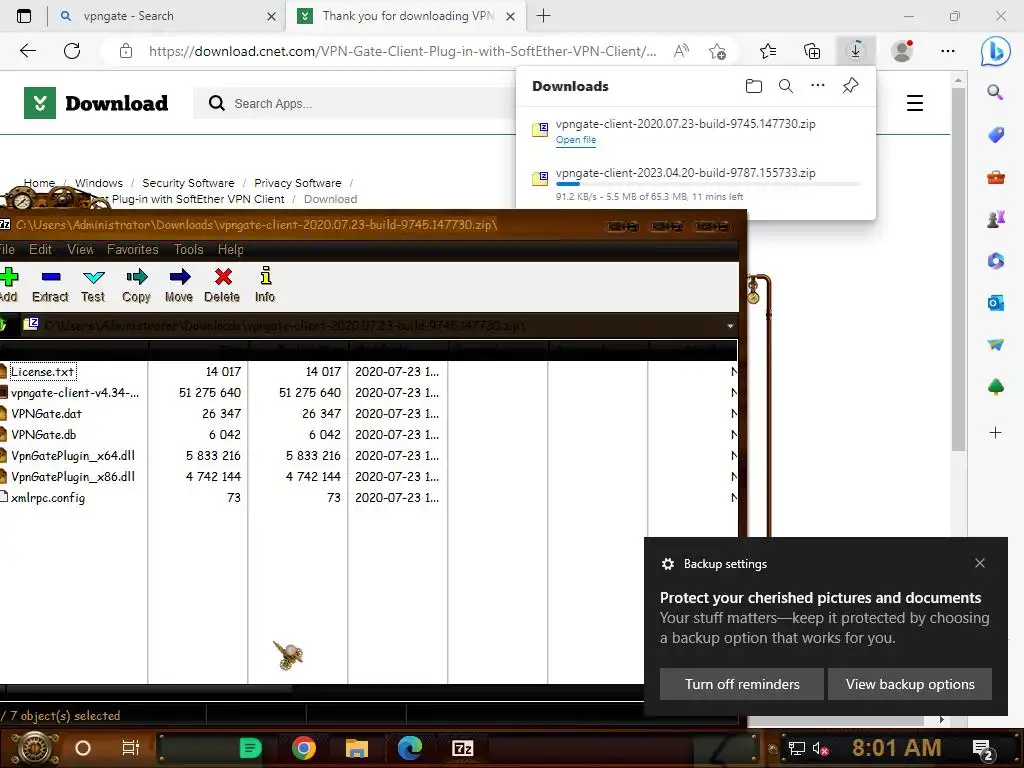
Task: Click the Windows breadcrumb link
Action: 99,183
